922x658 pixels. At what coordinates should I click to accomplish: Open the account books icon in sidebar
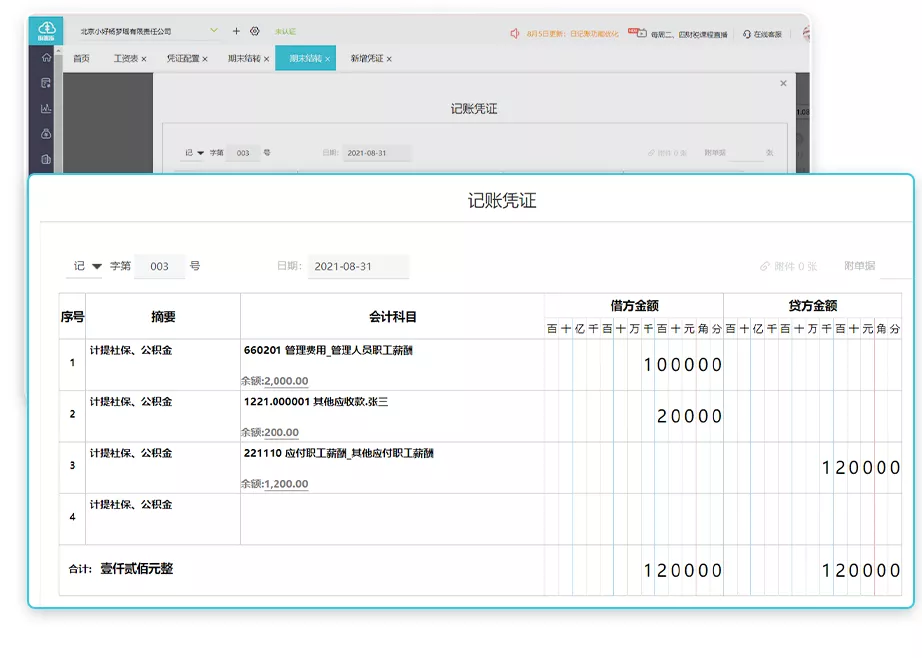[45, 158]
